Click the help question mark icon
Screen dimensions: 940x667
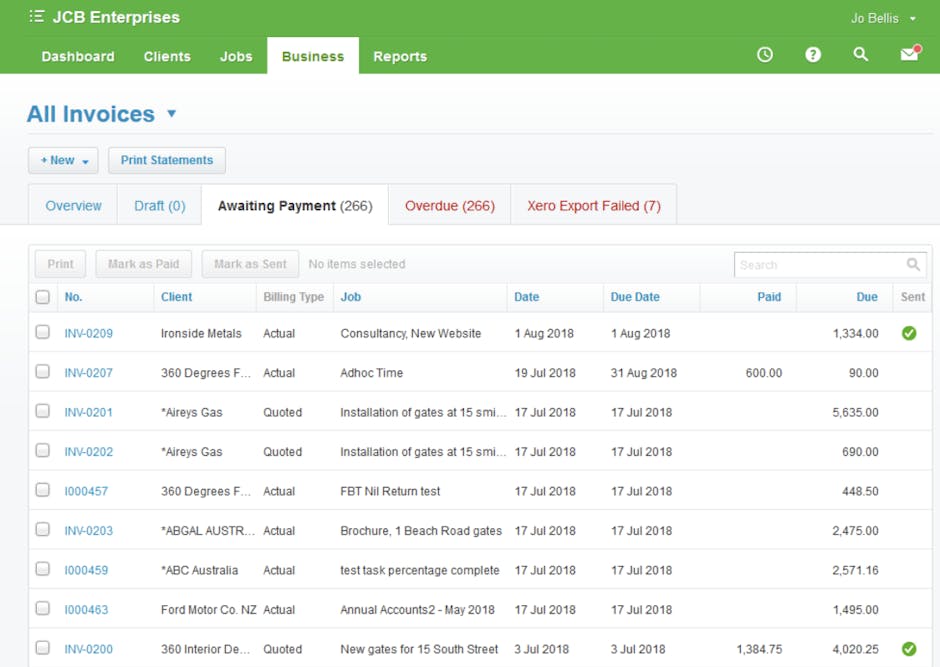tap(813, 55)
